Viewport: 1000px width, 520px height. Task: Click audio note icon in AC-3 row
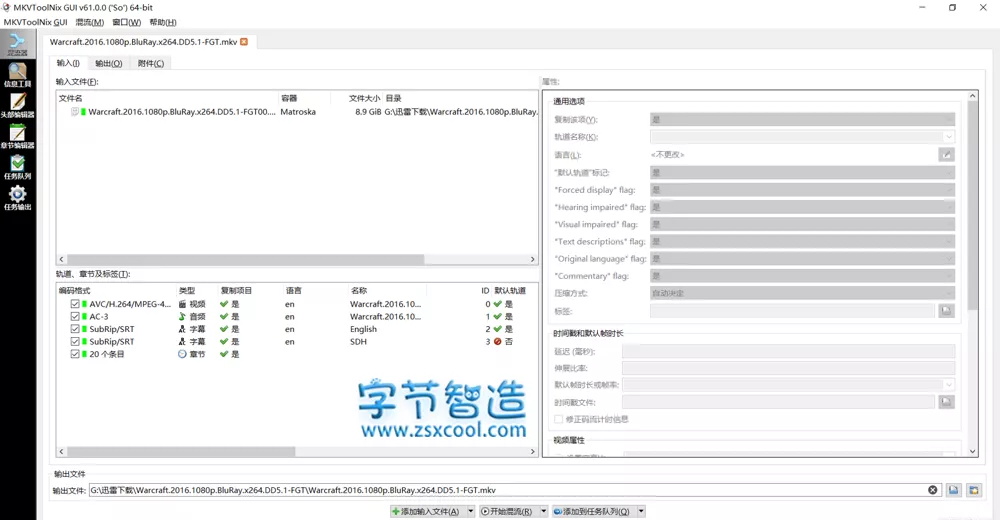click(x=182, y=316)
